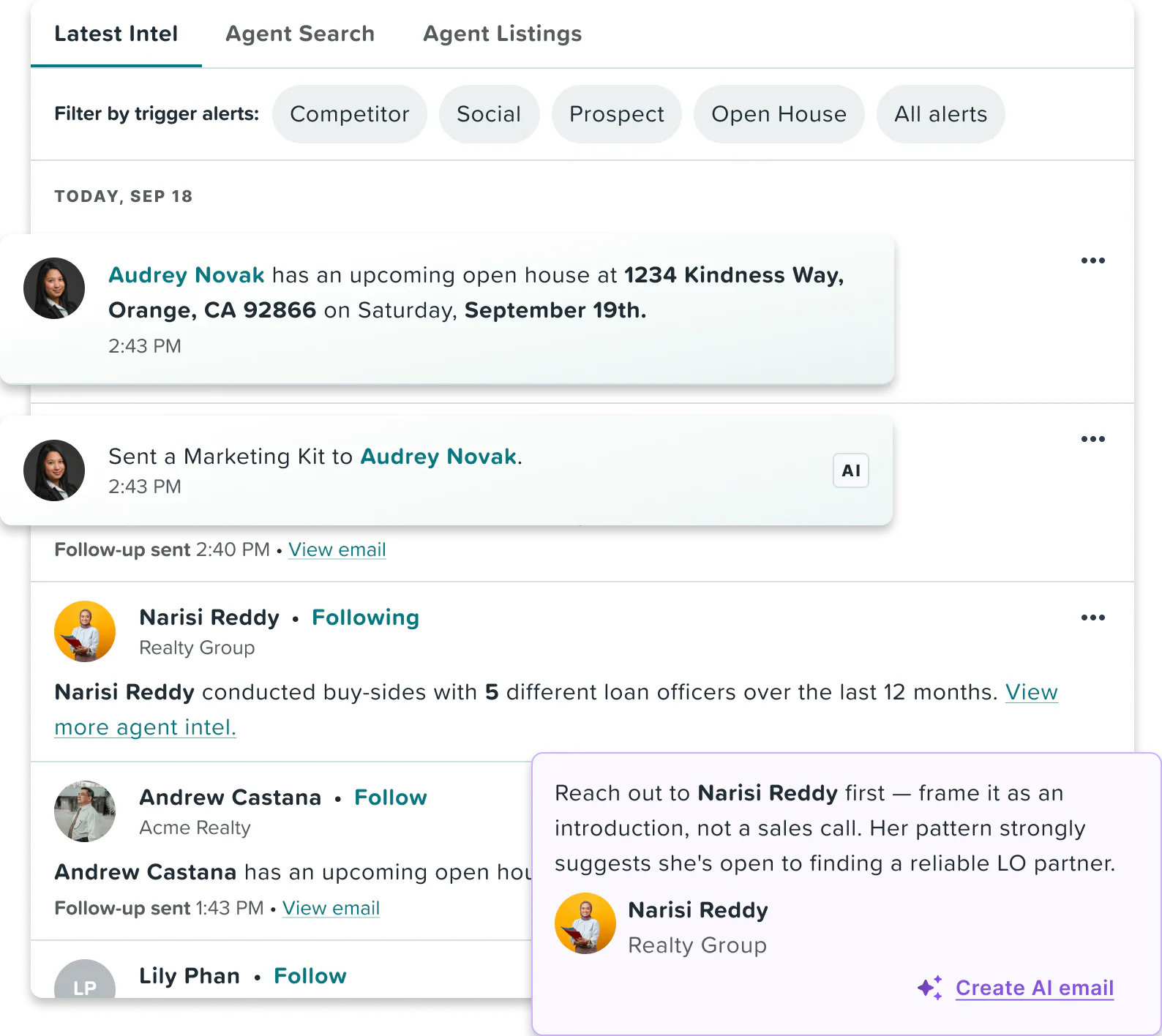This screenshot has height=1036, width=1162.
Task: Follow Lily Phan
Action: point(310,976)
